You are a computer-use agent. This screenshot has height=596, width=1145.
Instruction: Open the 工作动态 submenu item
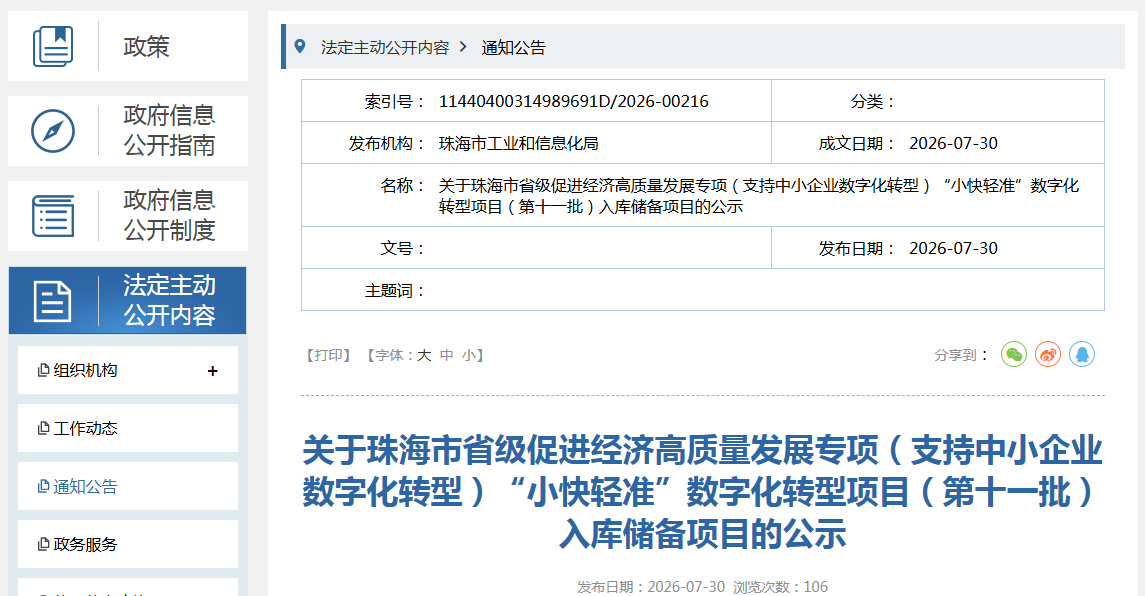tap(128, 428)
